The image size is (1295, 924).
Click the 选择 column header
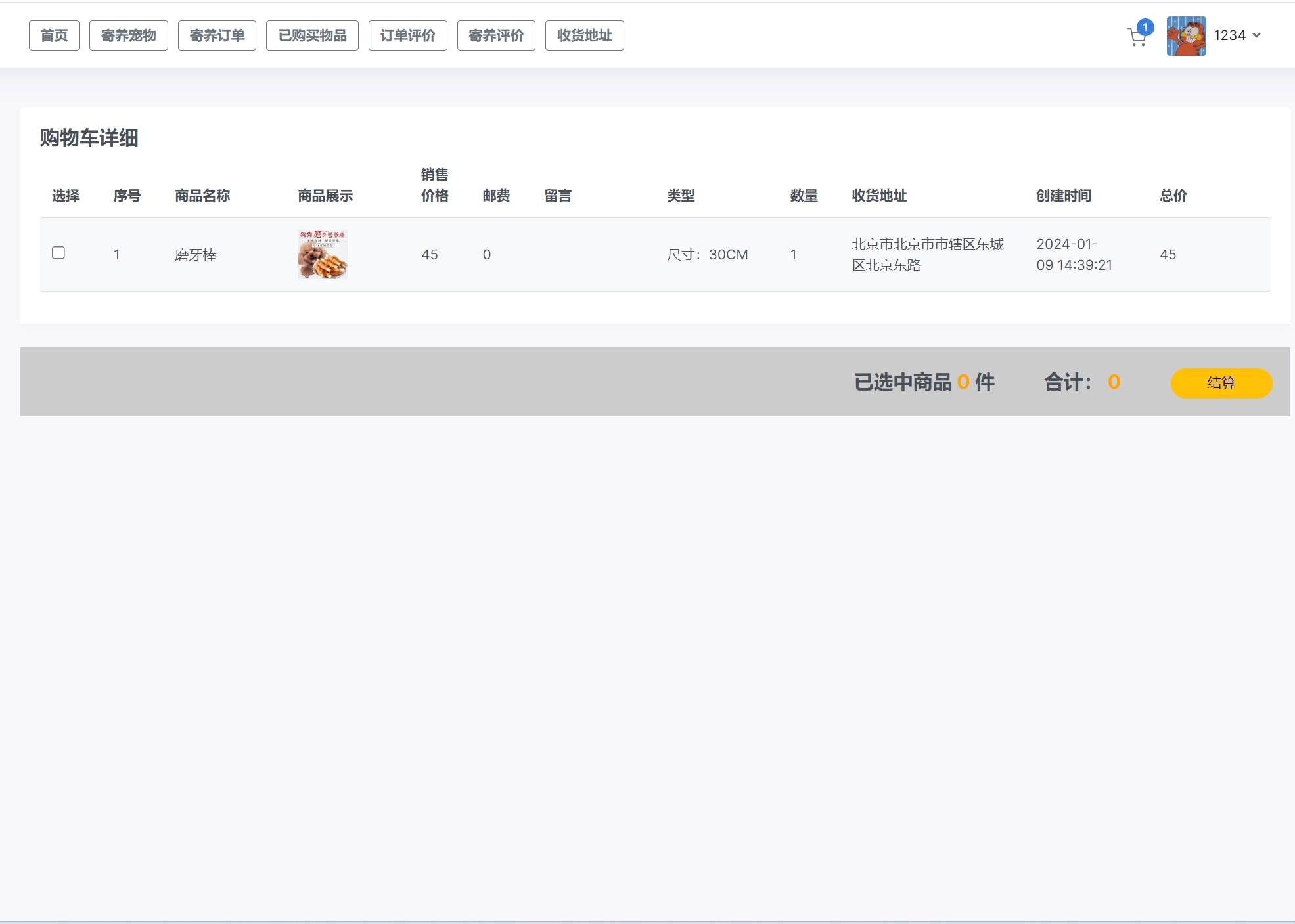coord(66,196)
